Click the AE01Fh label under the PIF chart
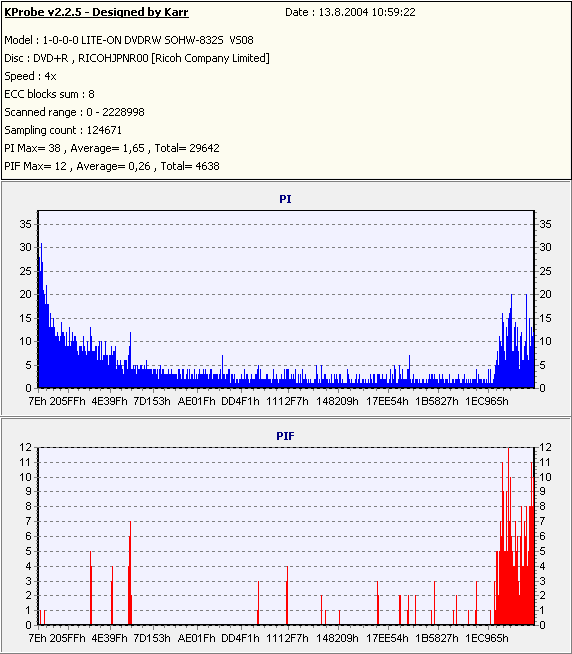Viewport: 572px width, 654px height. tap(197, 638)
